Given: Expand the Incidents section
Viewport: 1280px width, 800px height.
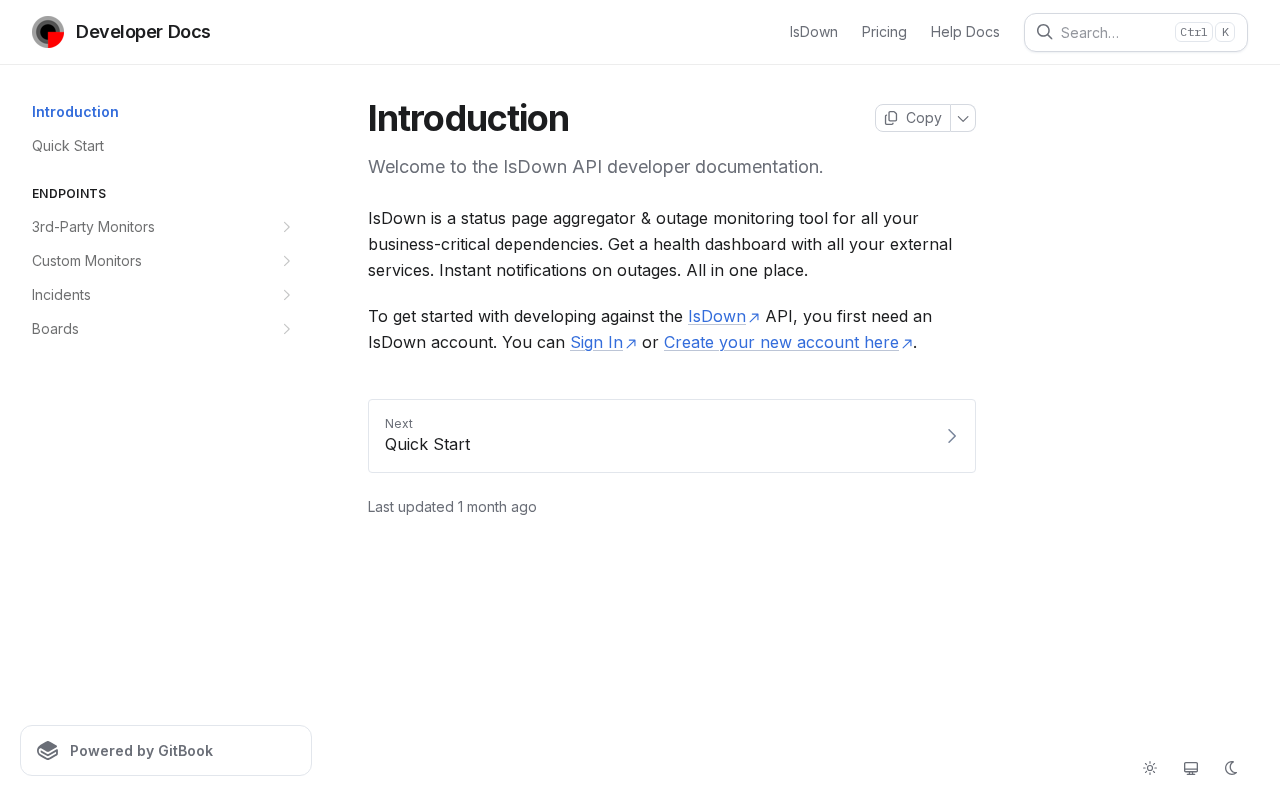Looking at the screenshot, I should pos(287,295).
